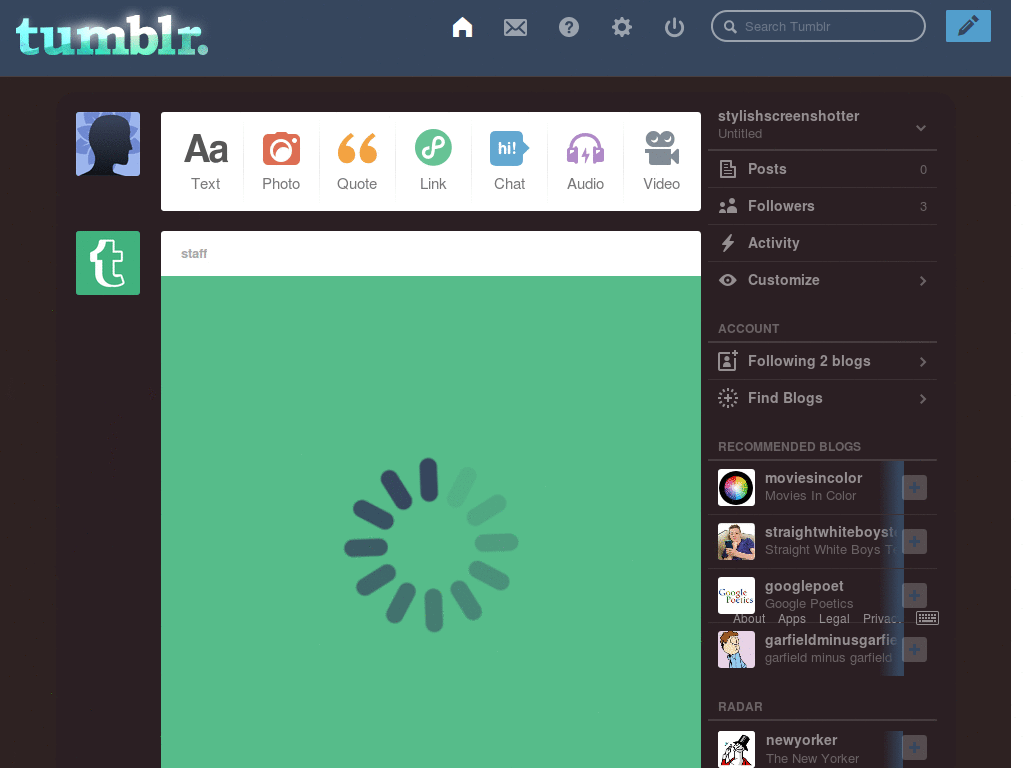1024x768 pixels.
Task: Click the Find Blogs dotted circle icon
Action: coord(728,398)
